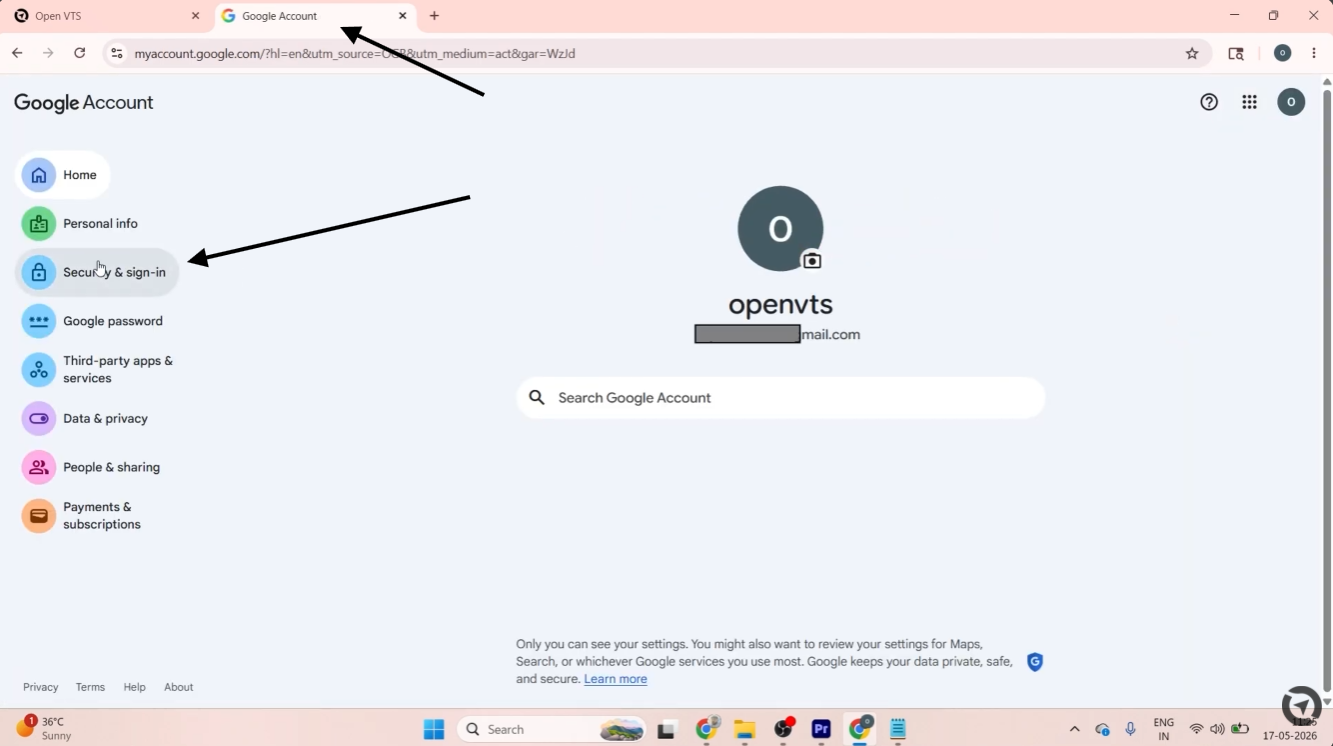Screen dimensions: 1333x746
Task: Open the Terms footer link
Action: pos(90,687)
